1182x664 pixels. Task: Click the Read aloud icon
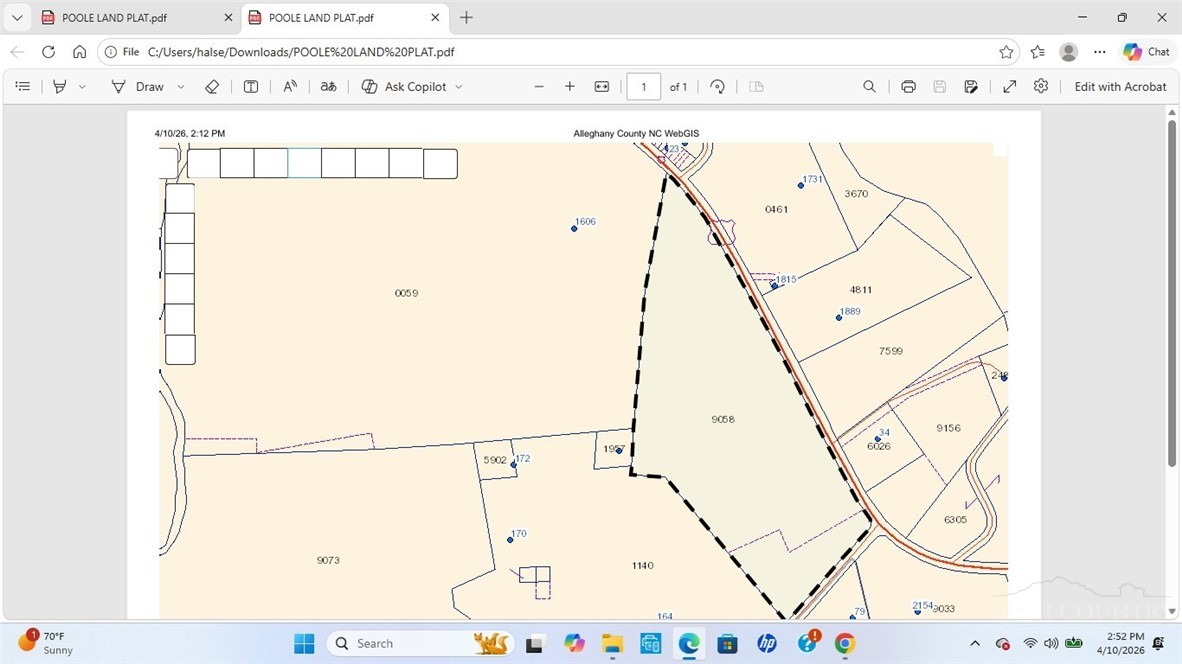click(290, 87)
